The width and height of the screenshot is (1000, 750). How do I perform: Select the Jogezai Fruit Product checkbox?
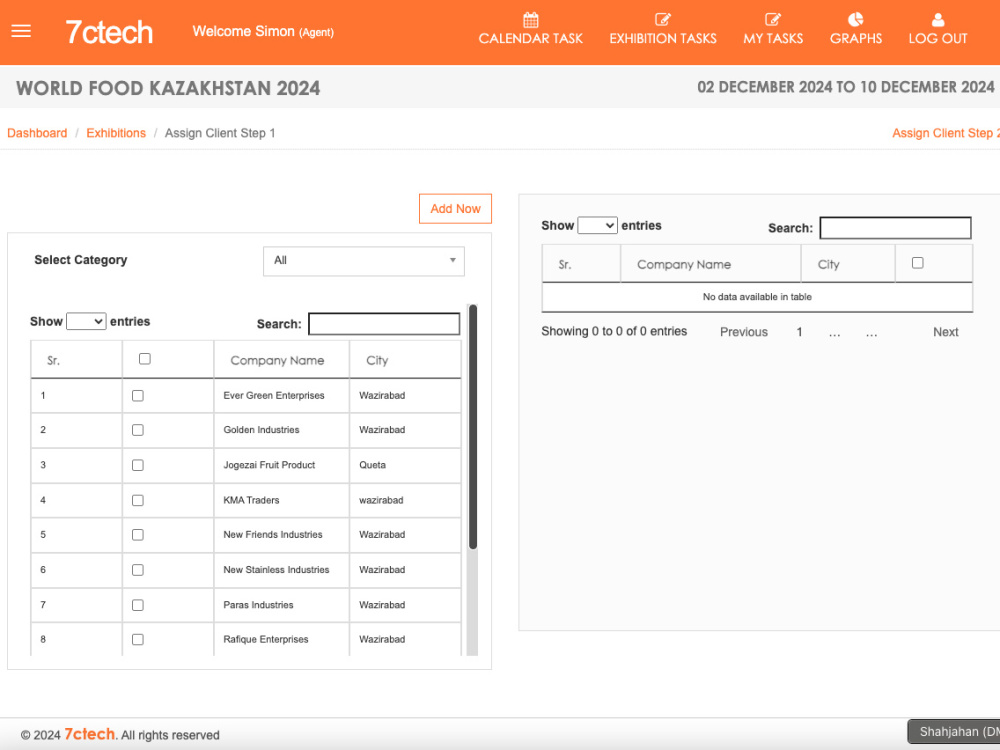(138, 465)
